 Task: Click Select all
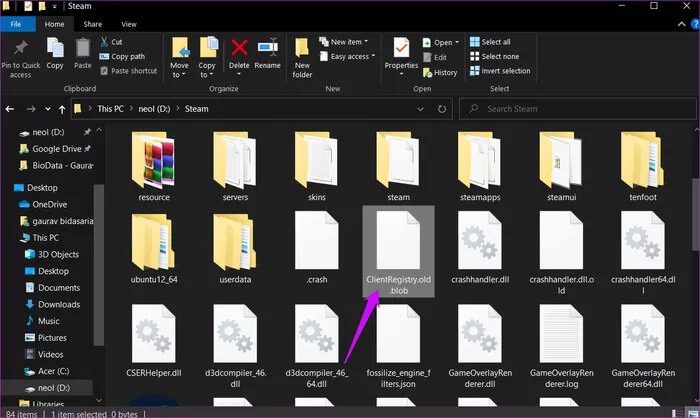tap(490, 42)
